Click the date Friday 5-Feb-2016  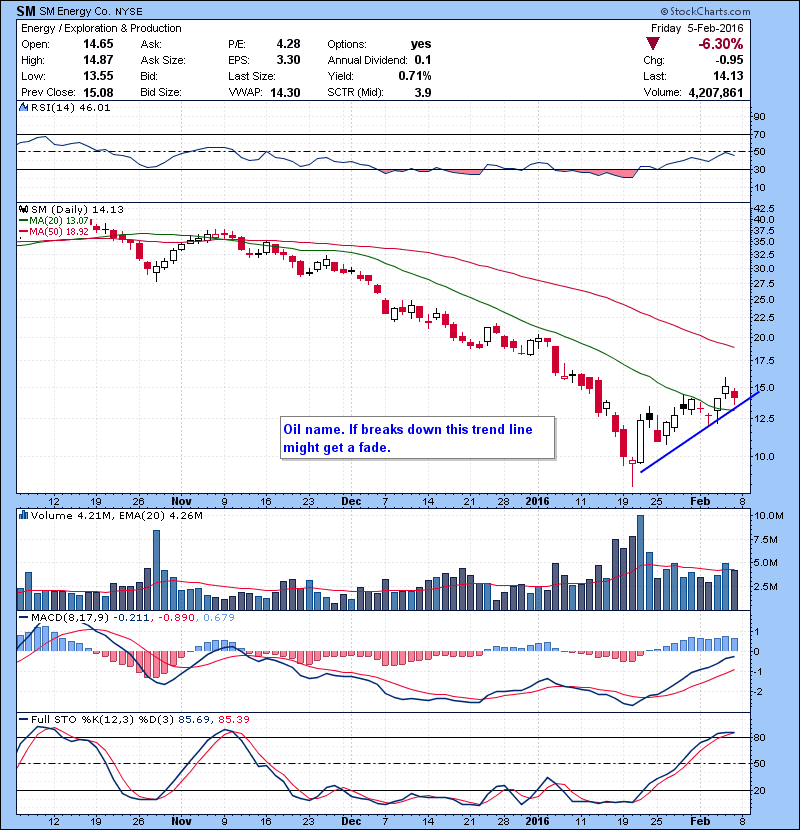(x=697, y=28)
